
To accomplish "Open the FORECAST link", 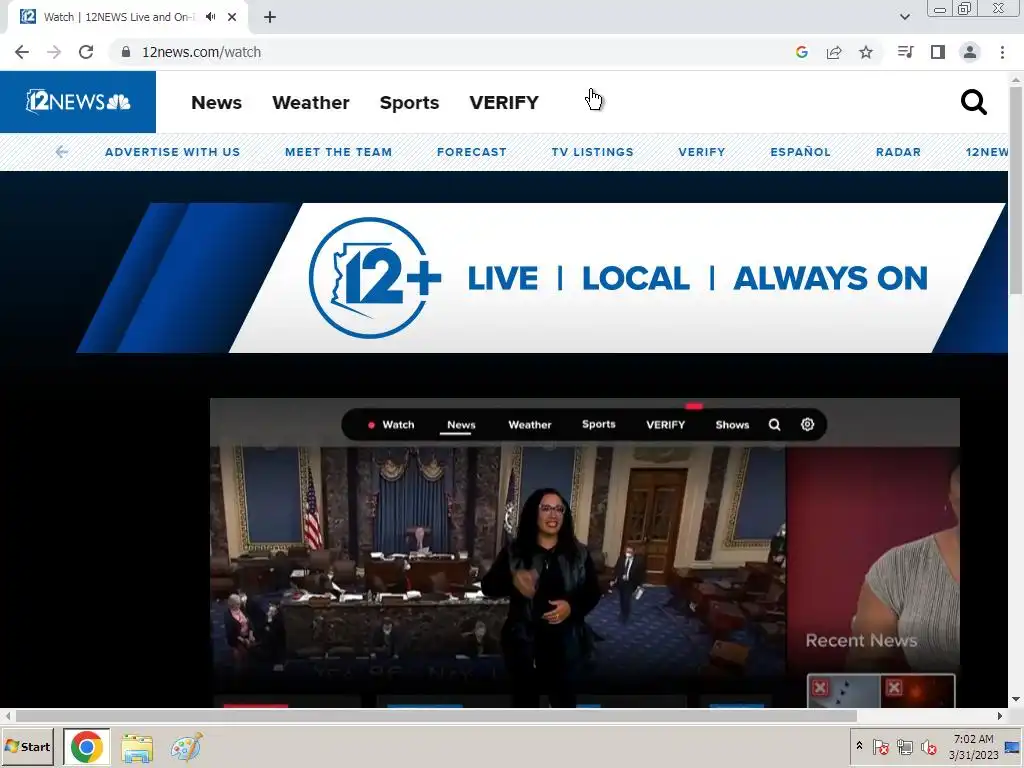I will click(x=472, y=152).
